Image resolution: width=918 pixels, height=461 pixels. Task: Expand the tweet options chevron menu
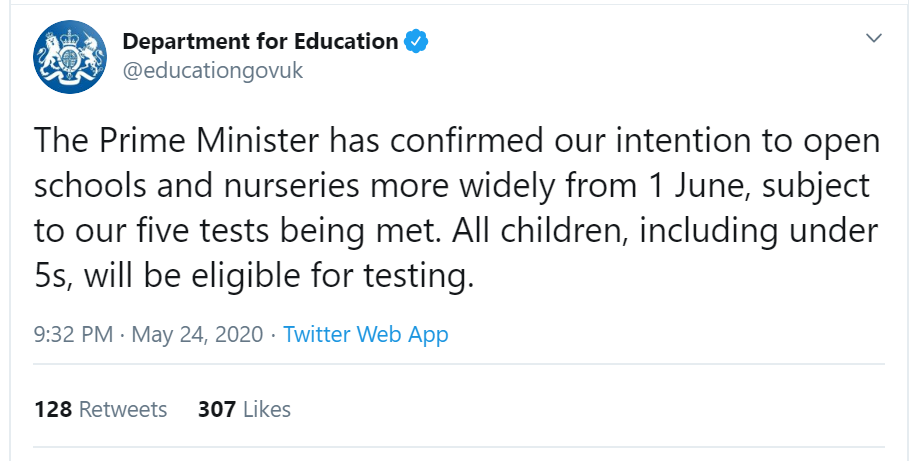pyautogui.click(x=874, y=39)
